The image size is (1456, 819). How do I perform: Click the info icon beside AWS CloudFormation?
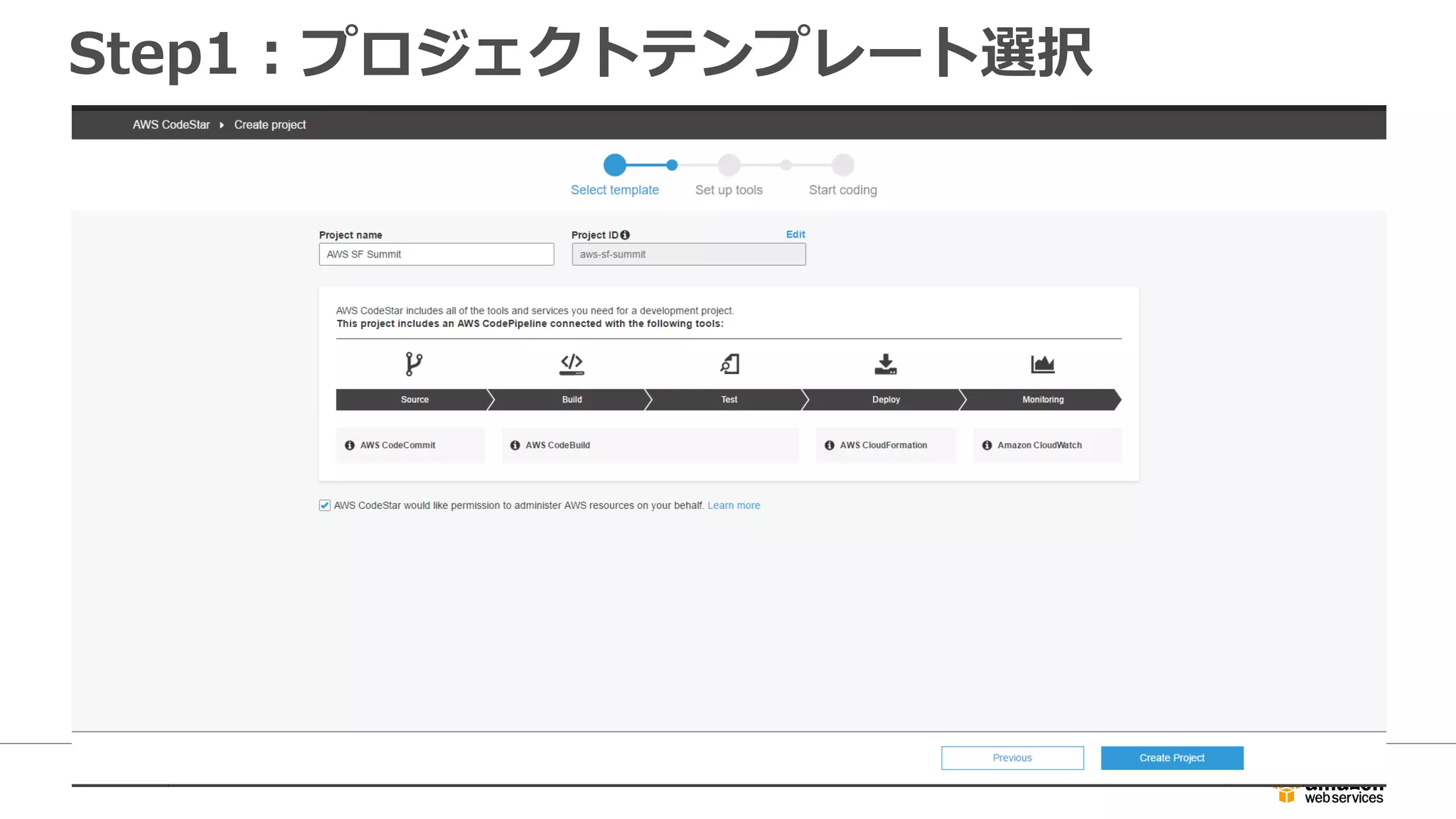tap(830, 445)
